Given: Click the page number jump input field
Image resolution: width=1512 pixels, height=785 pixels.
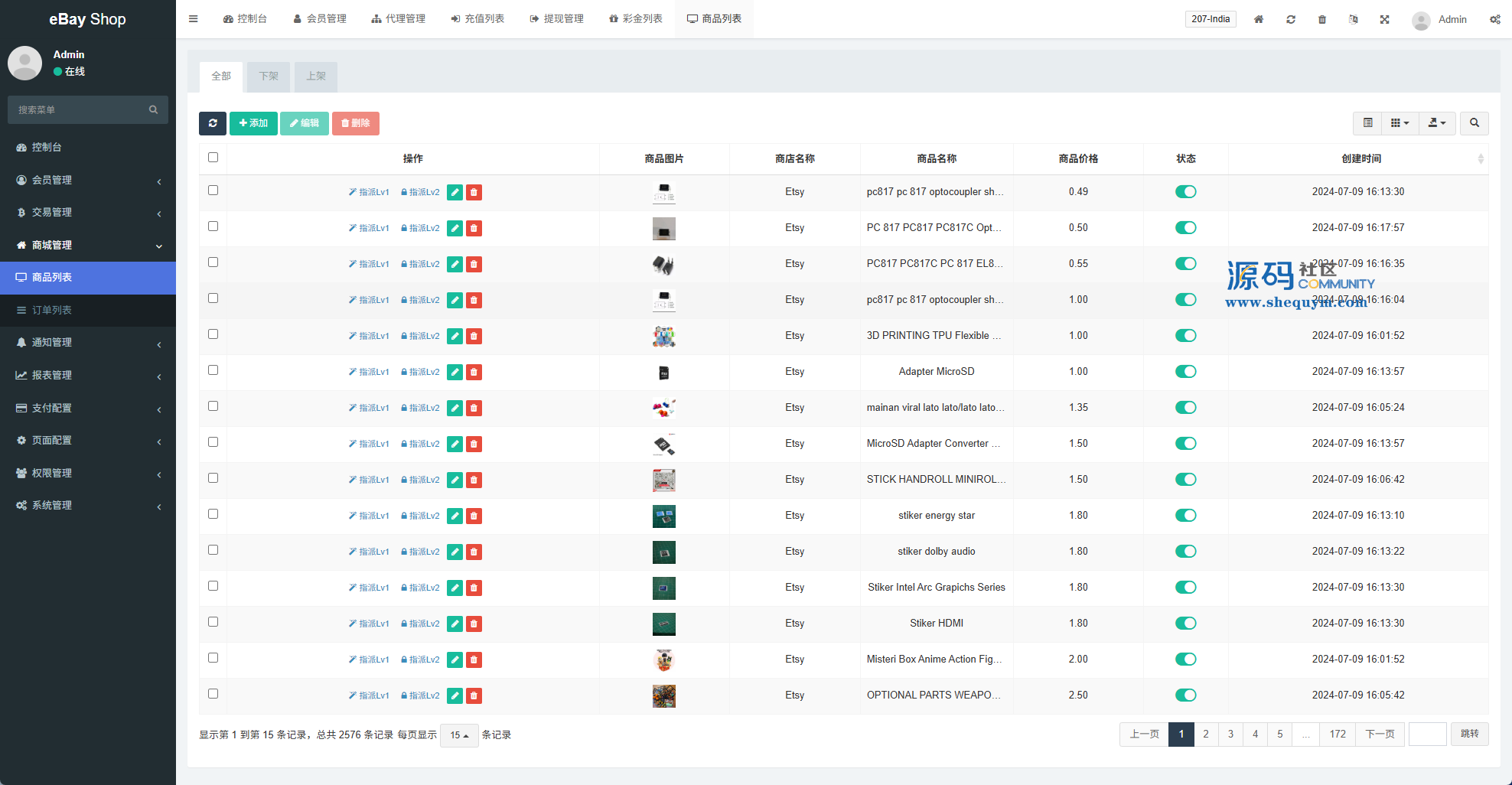Looking at the screenshot, I should pyautogui.click(x=1427, y=735).
